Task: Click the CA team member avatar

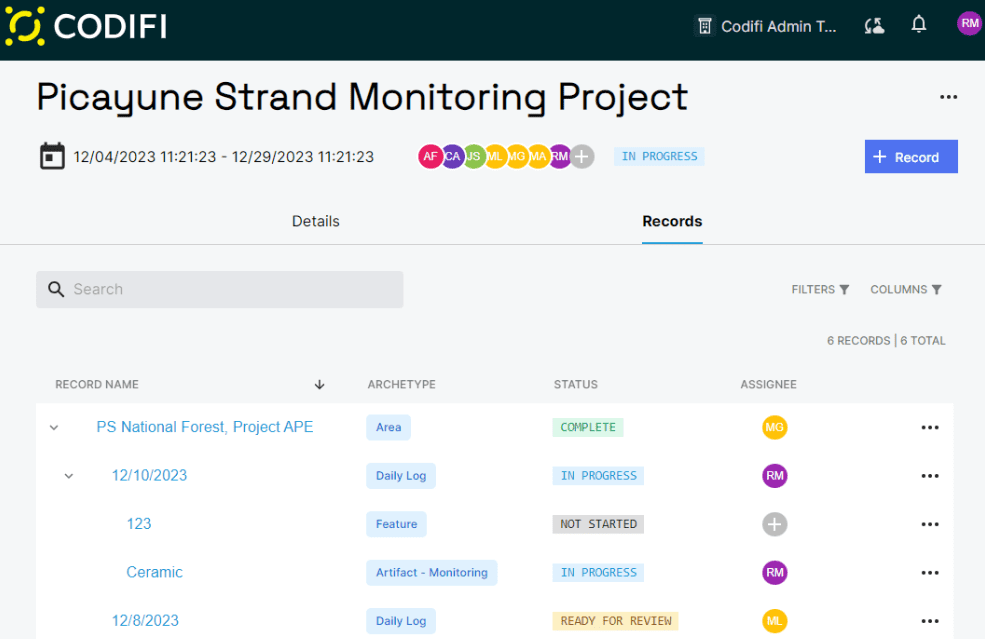Action: (x=452, y=156)
